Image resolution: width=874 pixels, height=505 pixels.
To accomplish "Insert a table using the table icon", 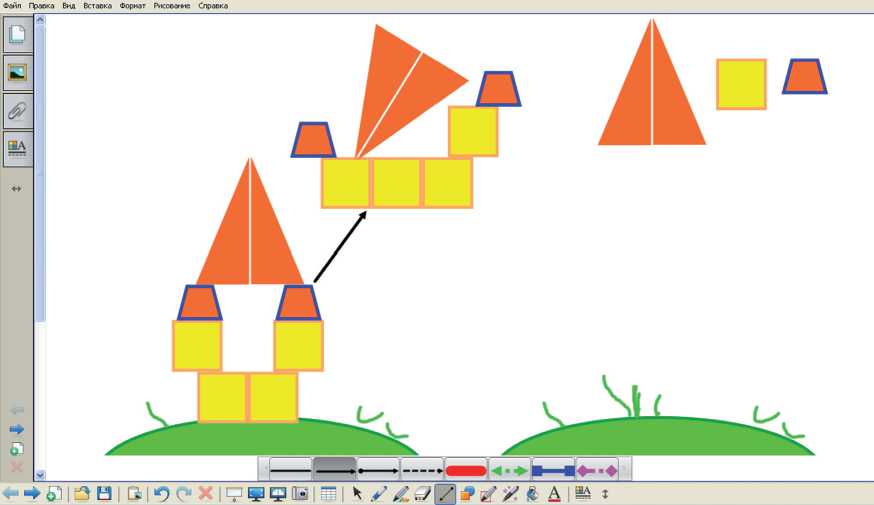I will coord(328,494).
